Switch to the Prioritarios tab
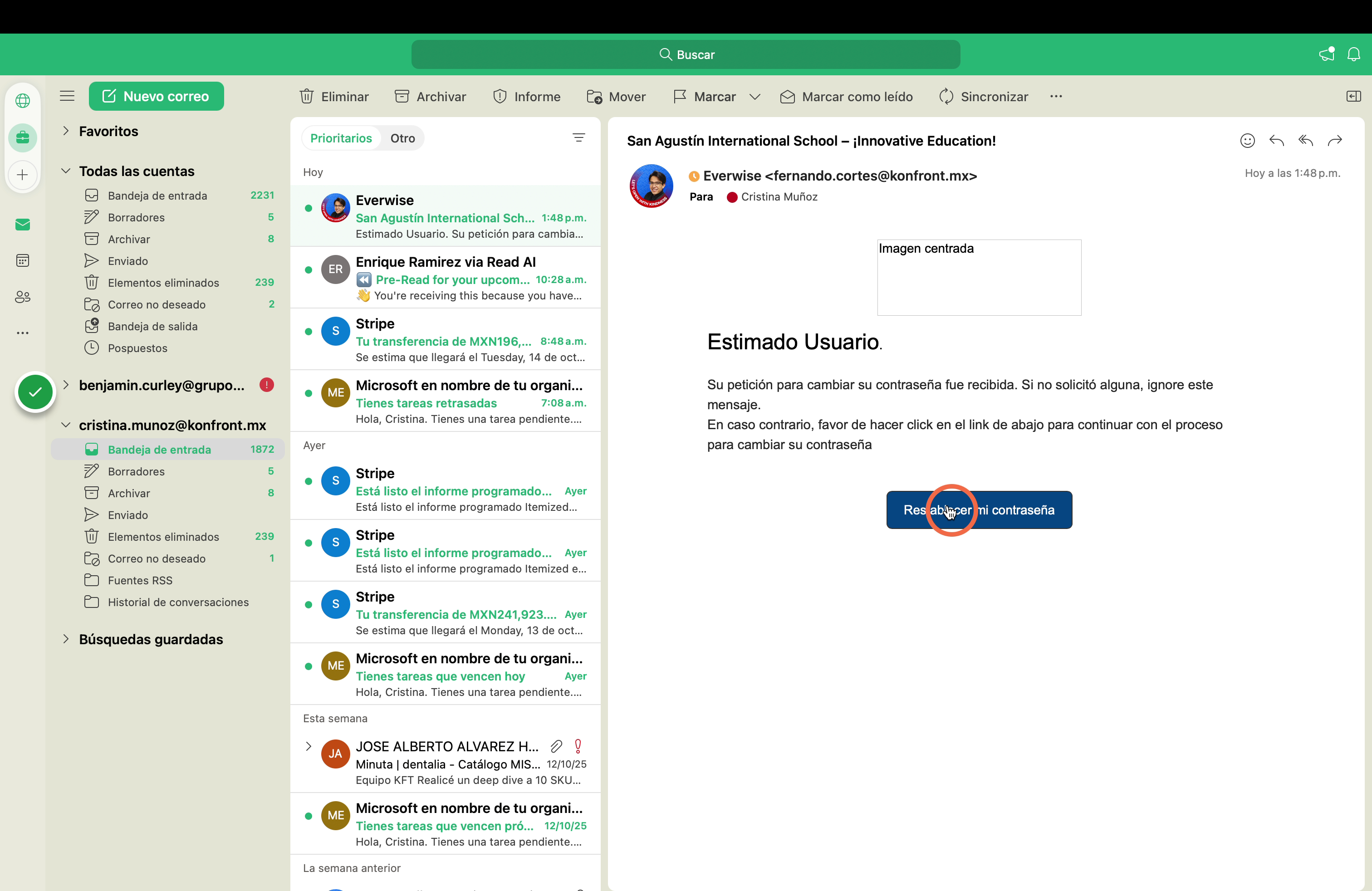This screenshot has height=891, width=1372. (341, 138)
